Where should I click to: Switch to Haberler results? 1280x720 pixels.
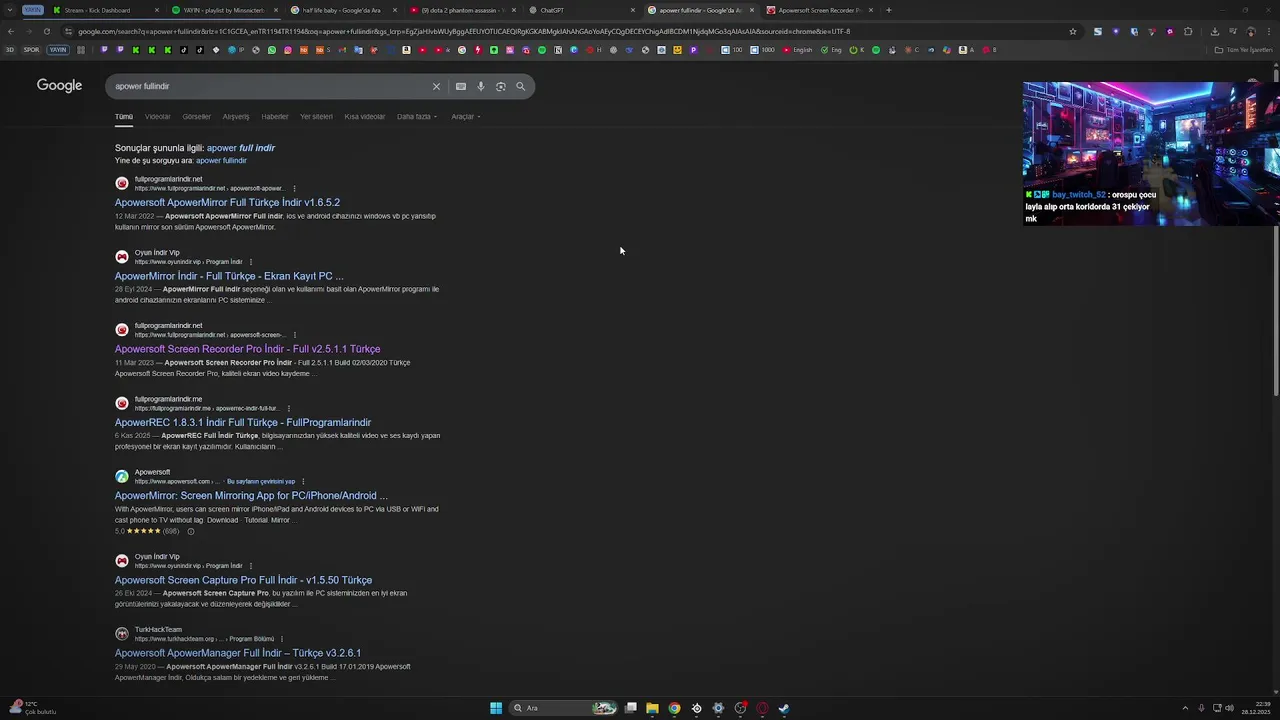click(275, 116)
